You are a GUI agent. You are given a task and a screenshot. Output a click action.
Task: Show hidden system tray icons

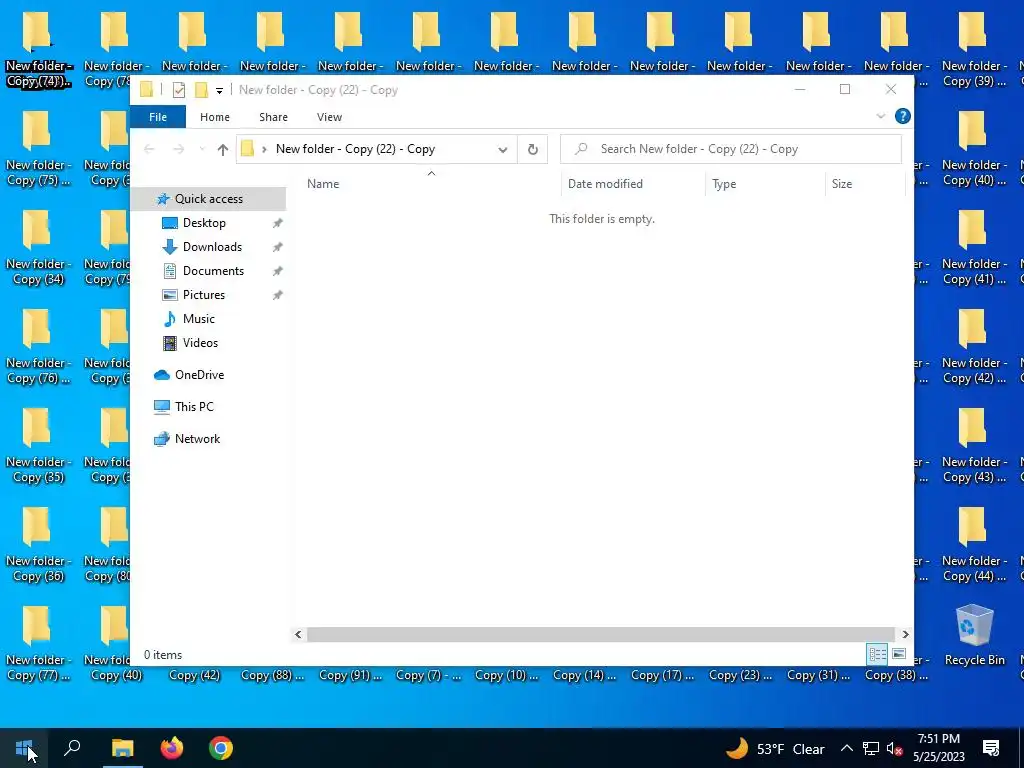(846, 748)
